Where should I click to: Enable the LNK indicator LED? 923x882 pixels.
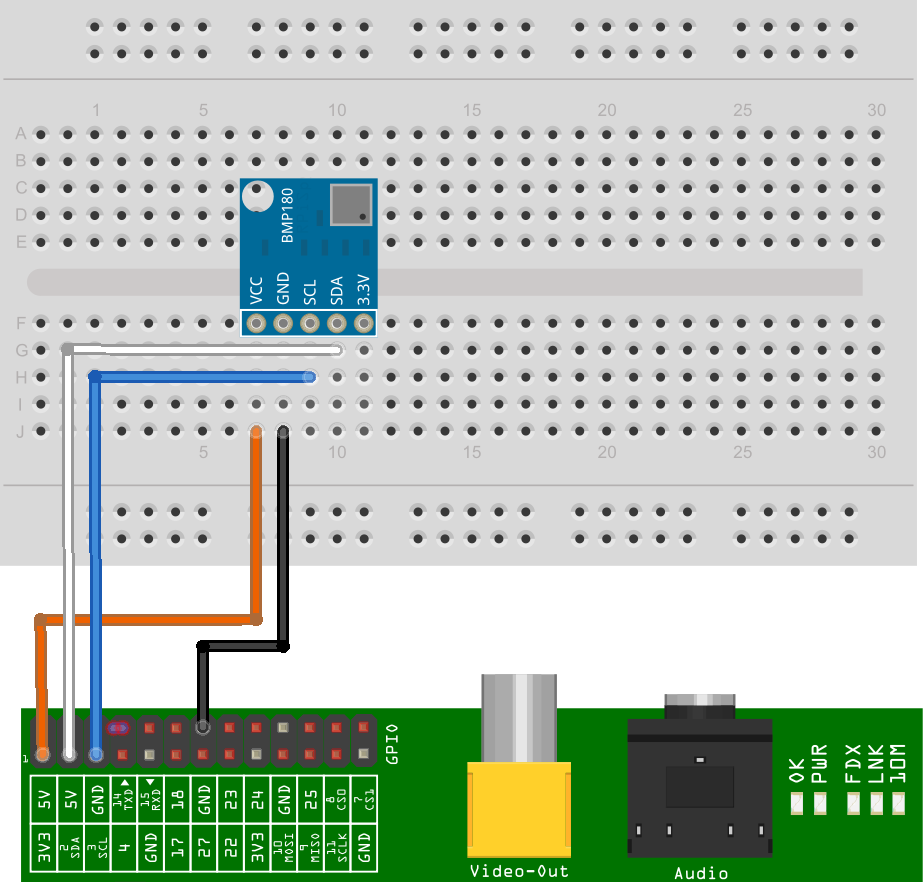[877, 803]
